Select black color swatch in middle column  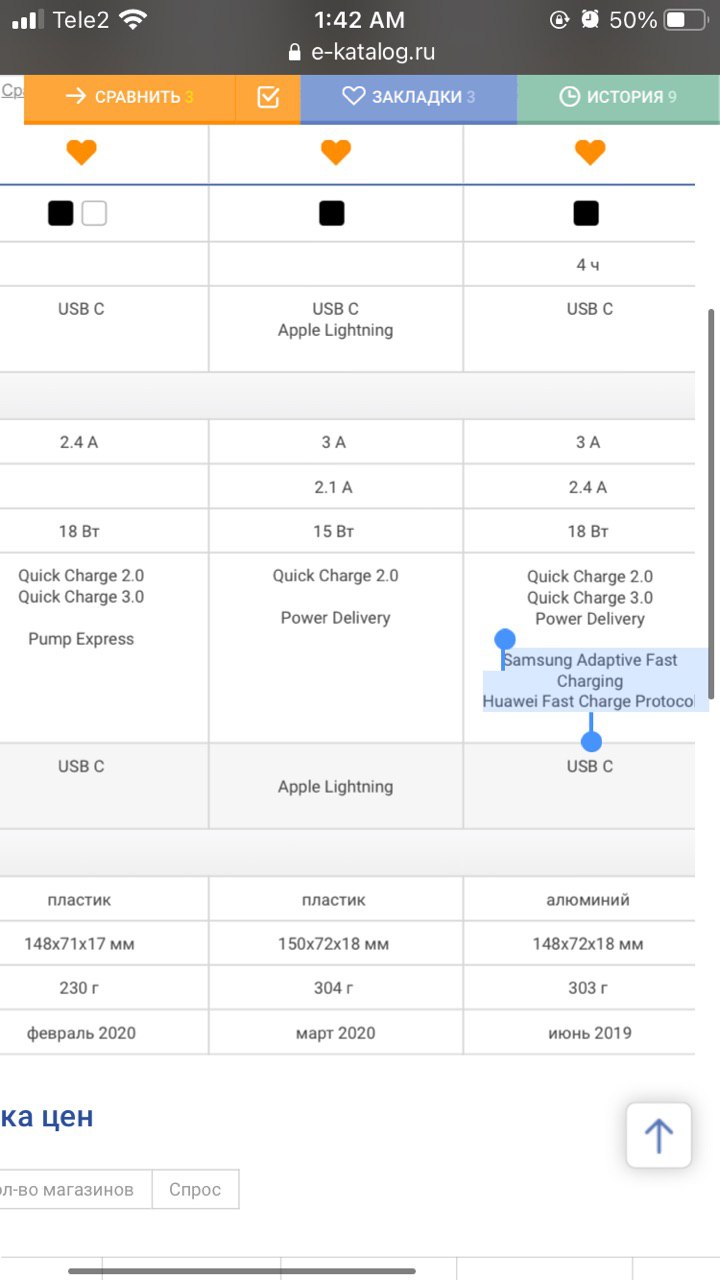332,213
